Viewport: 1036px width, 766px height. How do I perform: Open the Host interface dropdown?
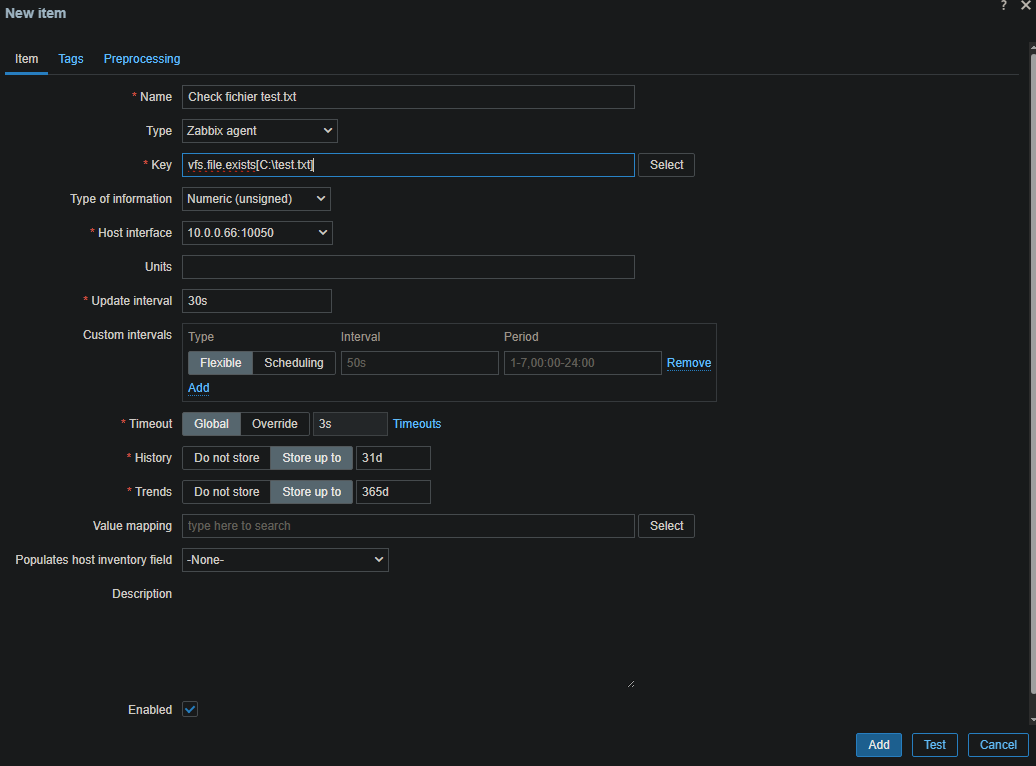point(257,233)
